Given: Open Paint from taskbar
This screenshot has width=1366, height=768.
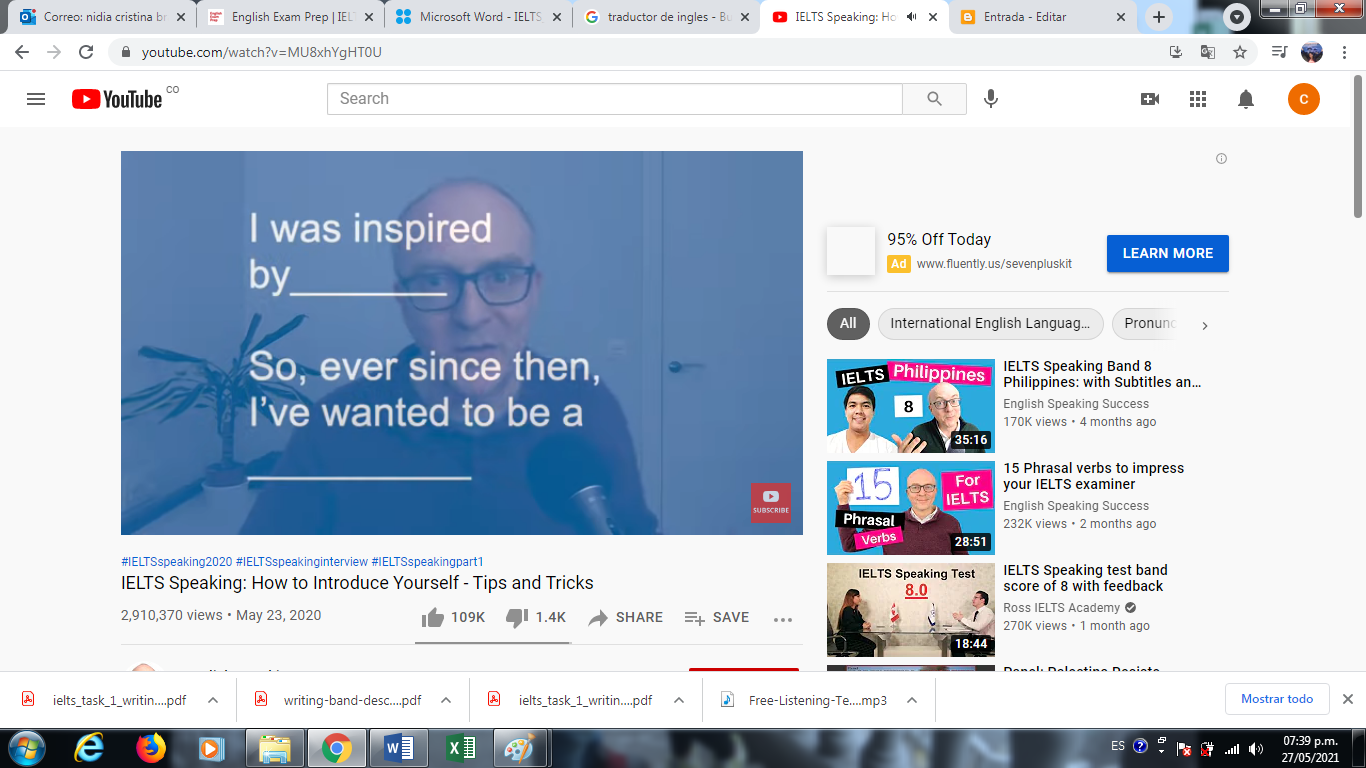Looking at the screenshot, I should [521, 748].
